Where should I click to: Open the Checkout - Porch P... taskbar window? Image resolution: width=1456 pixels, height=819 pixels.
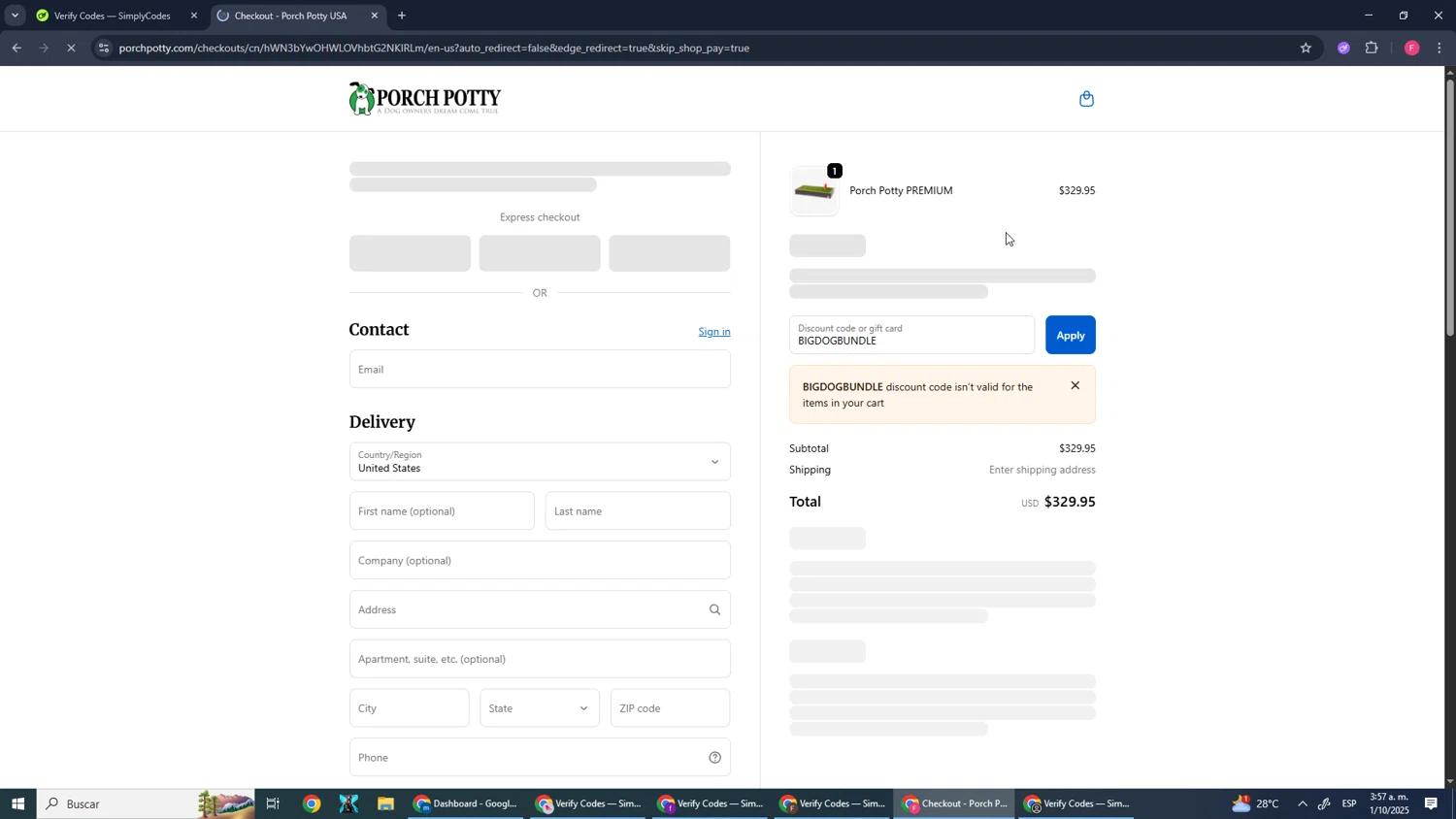click(x=955, y=804)
